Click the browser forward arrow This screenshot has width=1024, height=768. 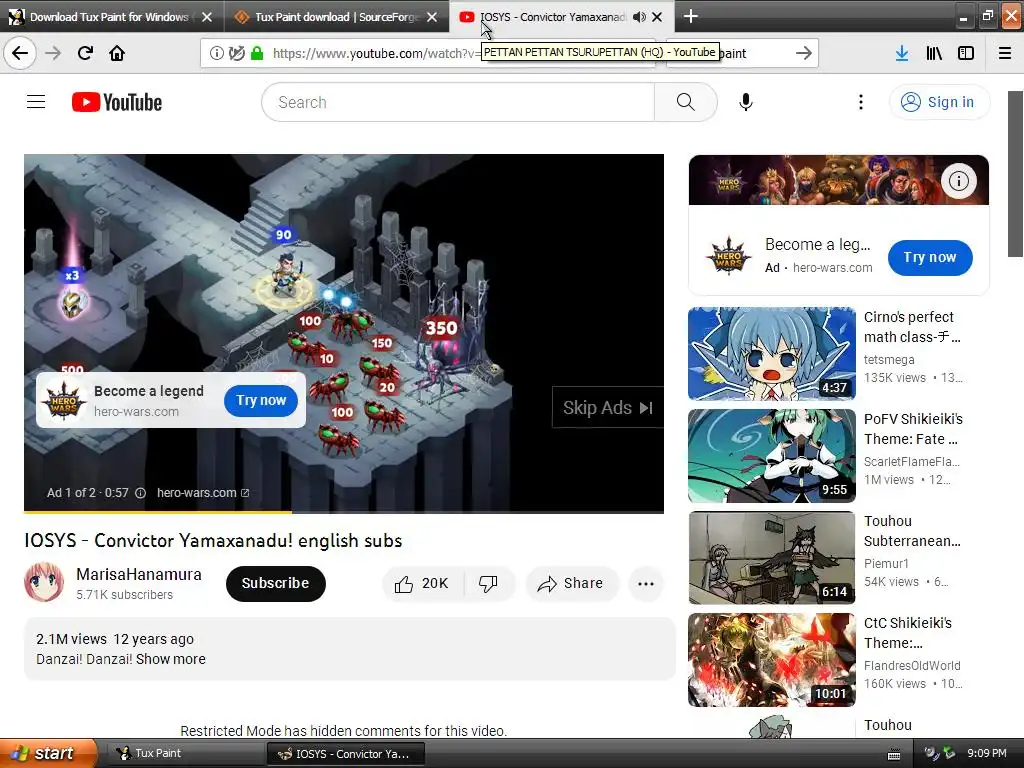click(53, 53)
